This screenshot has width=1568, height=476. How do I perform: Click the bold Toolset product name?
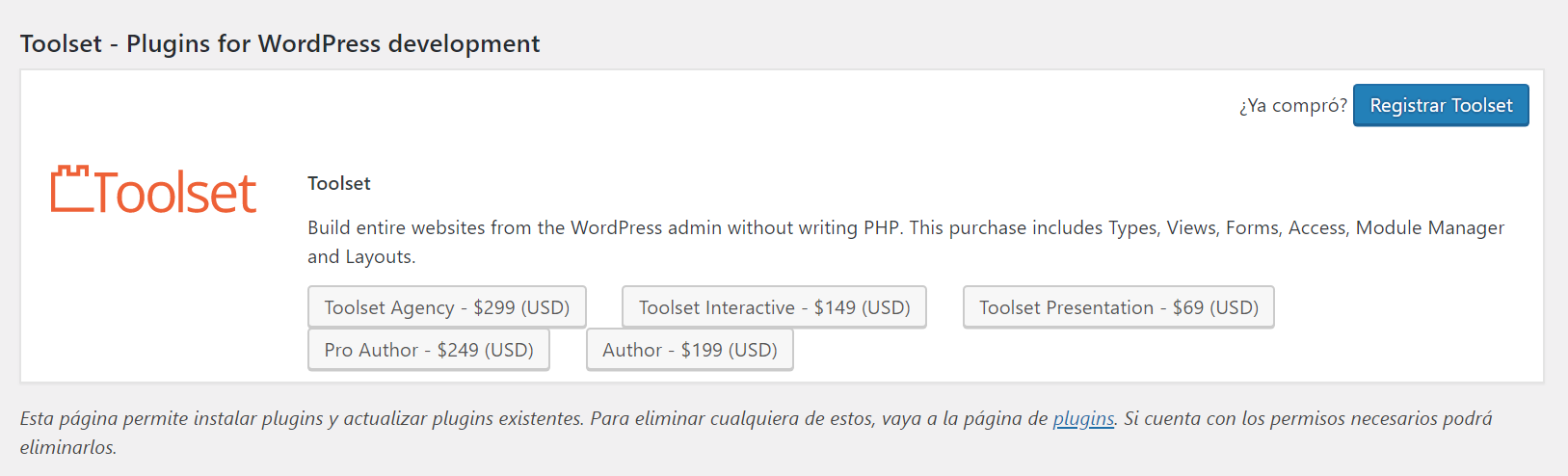pos(338,184)
